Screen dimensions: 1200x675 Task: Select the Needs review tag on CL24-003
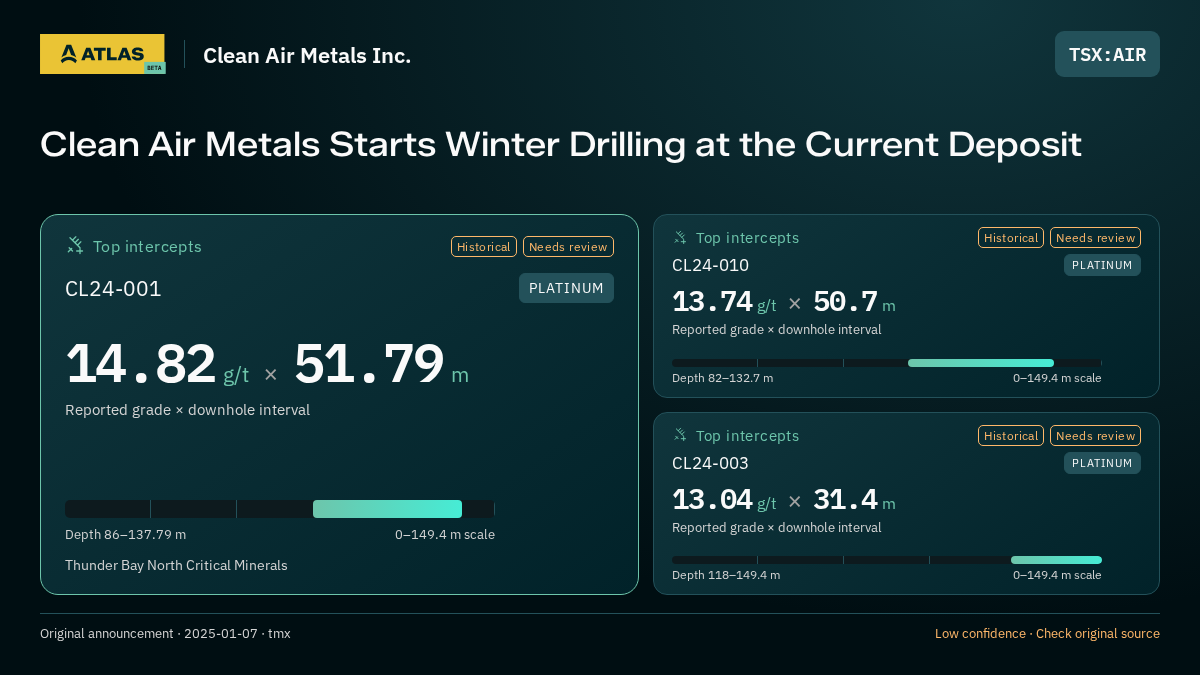point(1095,436)
